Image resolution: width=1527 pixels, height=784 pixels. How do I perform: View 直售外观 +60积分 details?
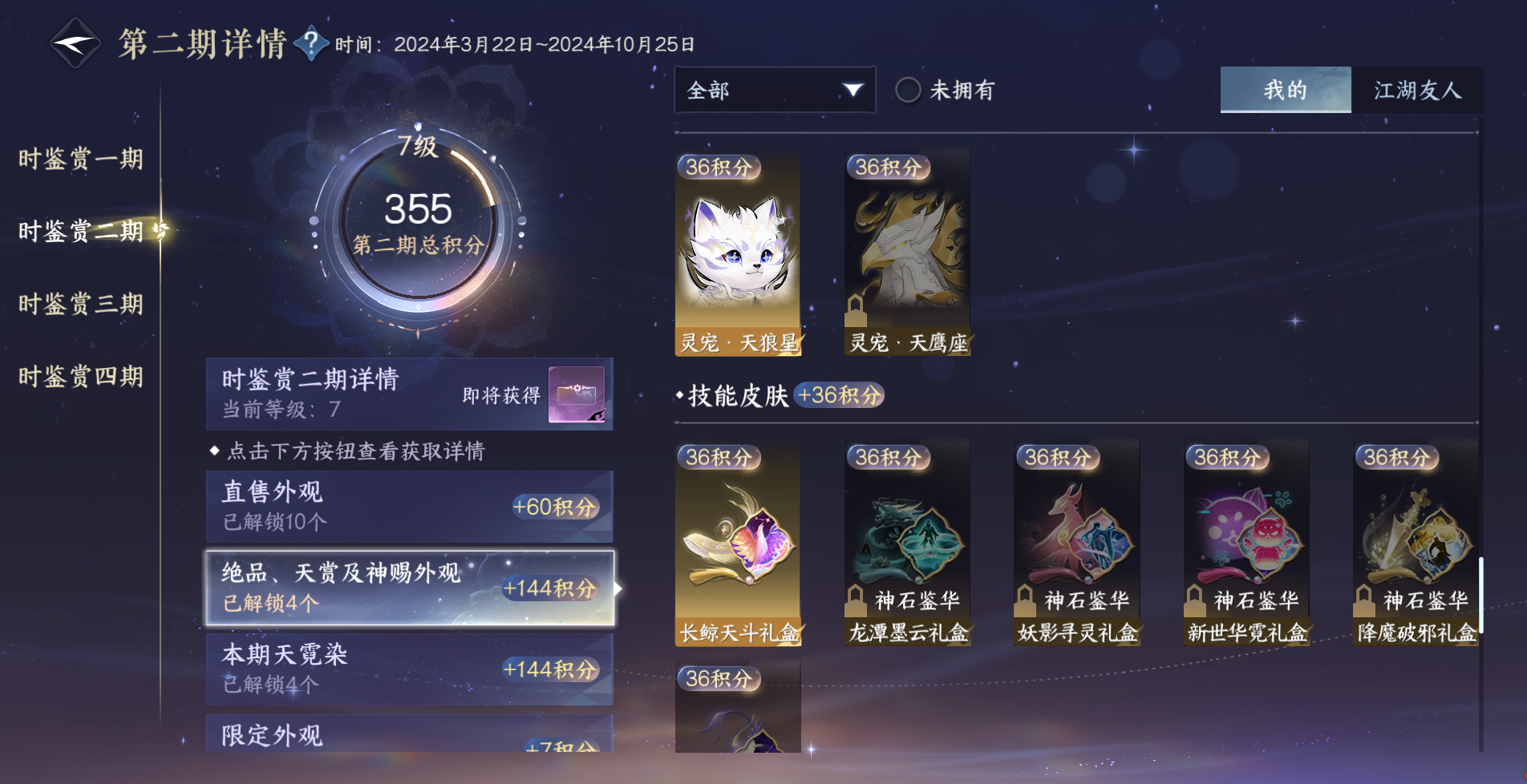[x=410, y=507]
